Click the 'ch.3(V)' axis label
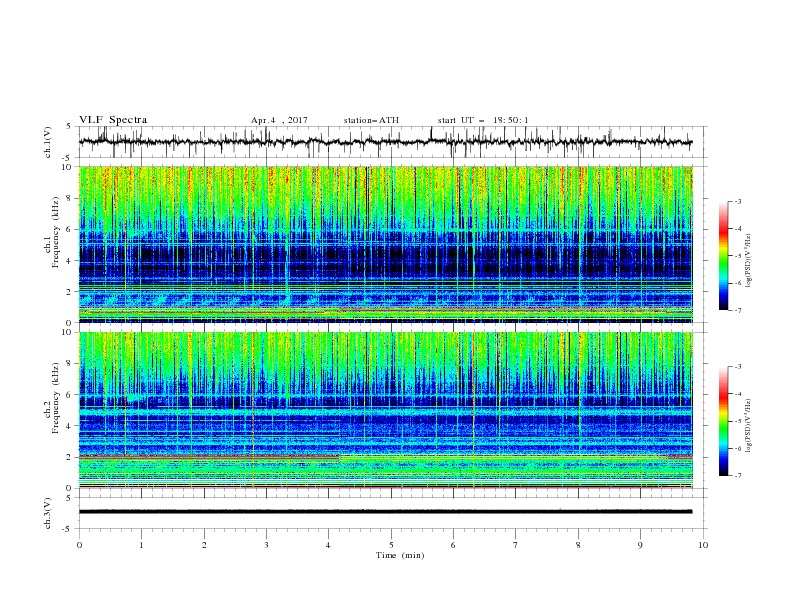Screen dimensions: 792x612 point(47,513)
